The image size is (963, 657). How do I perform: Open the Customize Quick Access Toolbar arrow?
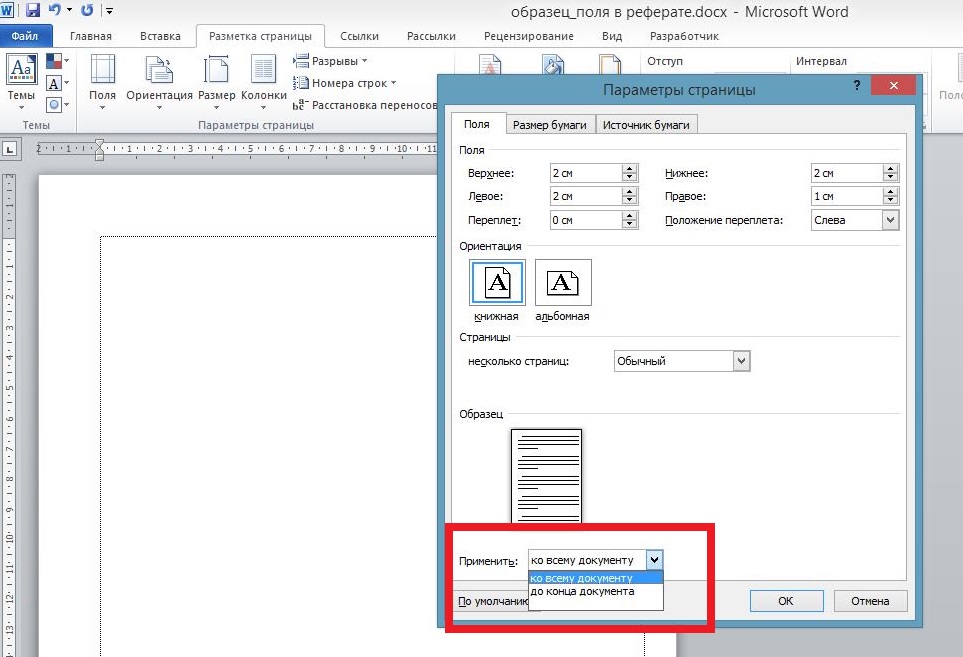tap(109, 10)
